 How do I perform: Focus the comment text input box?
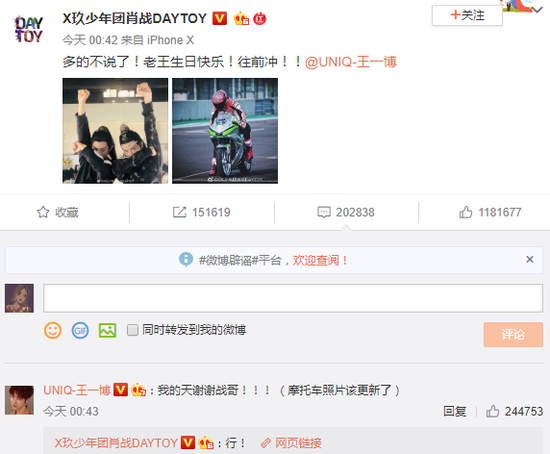point(293,298)
